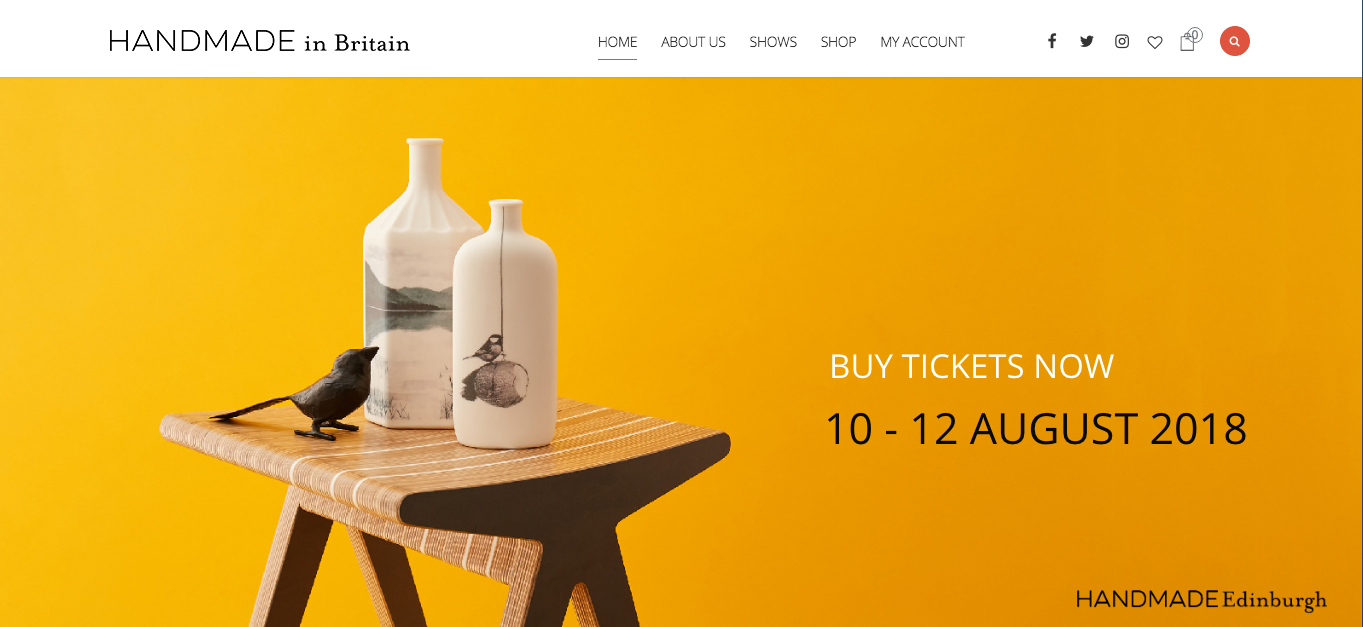The height and width of the screenshot is (627, 1363).
Task: Open the shopping bag cart icon
Action: [x=1187, y=42]
